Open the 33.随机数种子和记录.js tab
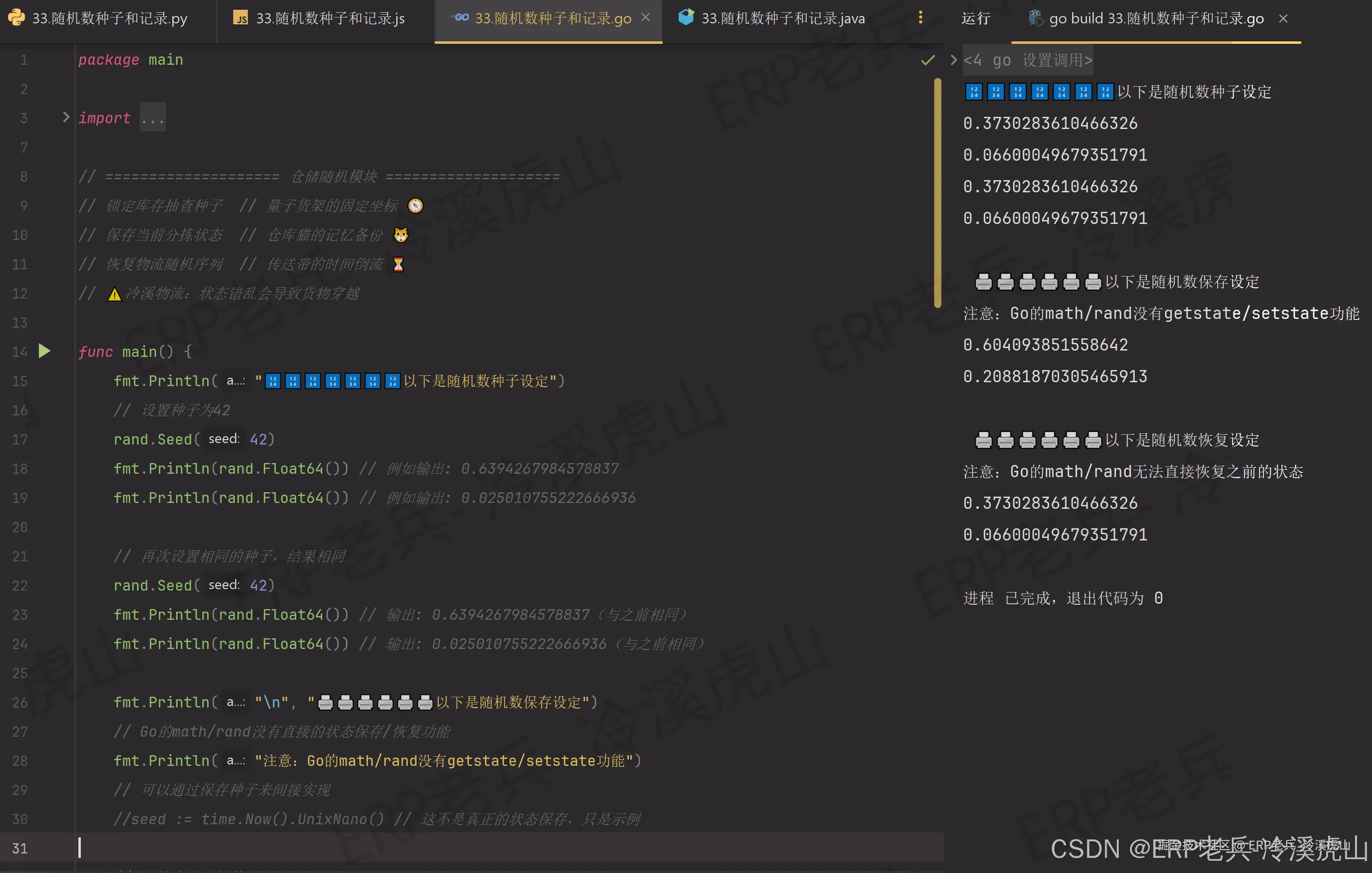The width and height of the screenshot is (1372, 873). click(330, 18)
